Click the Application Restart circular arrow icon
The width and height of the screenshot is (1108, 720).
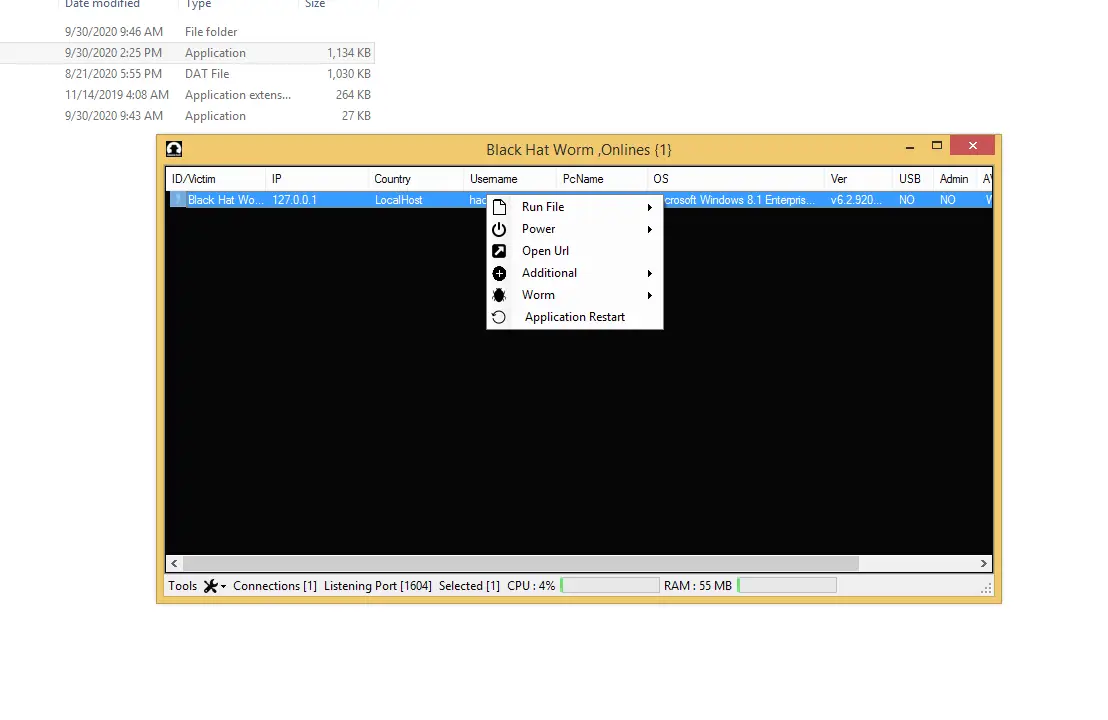[x=499, y=317]
